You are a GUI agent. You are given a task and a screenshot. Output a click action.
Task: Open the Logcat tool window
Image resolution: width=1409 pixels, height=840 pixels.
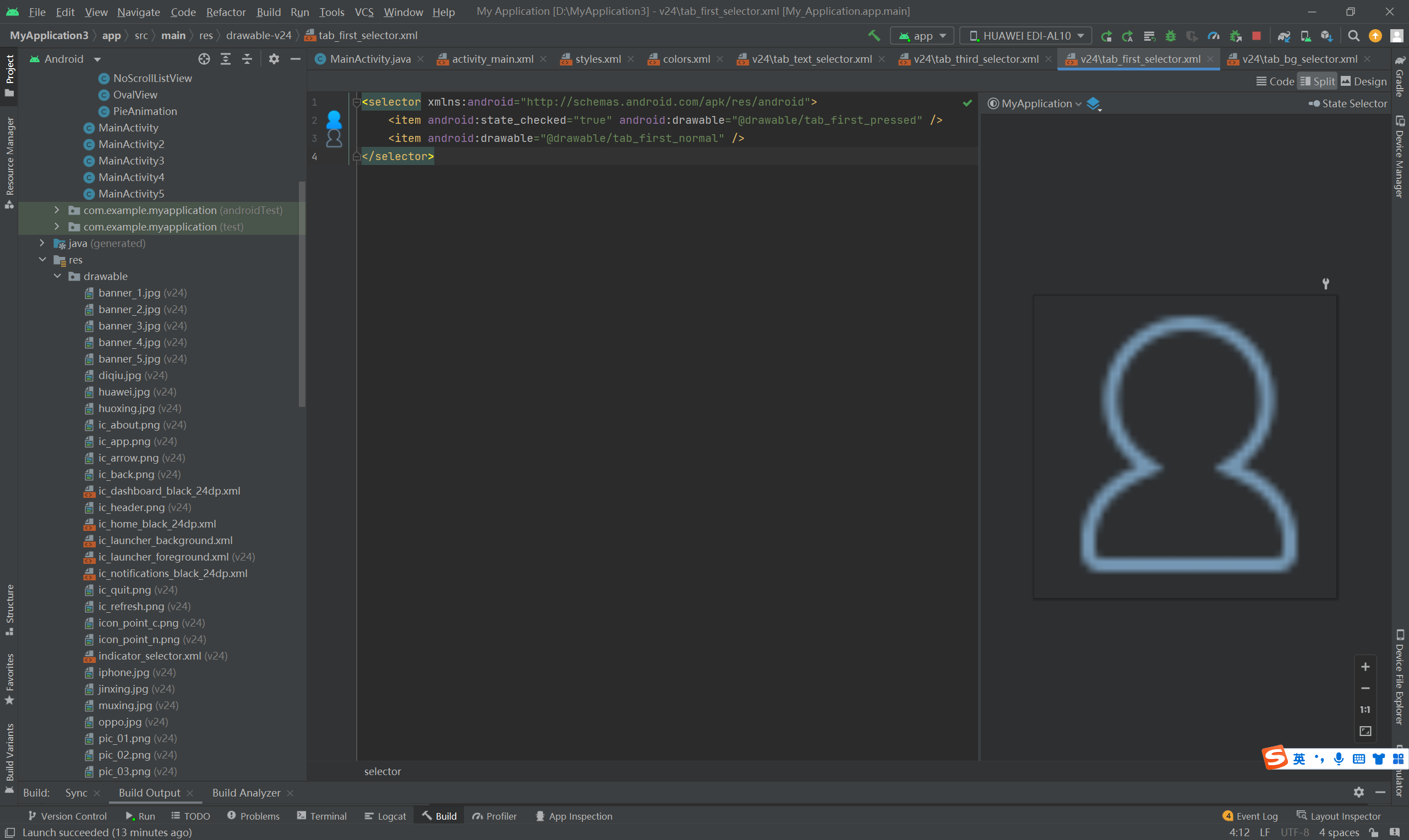click(x=386, y=816)
